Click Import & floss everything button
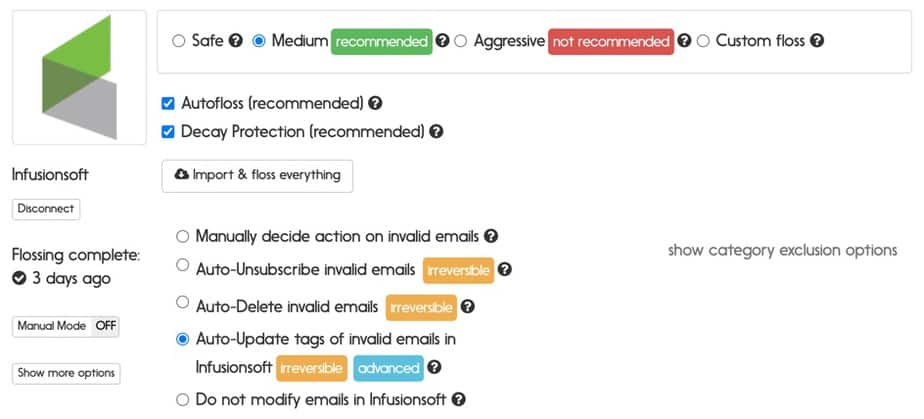 point(258,176)
